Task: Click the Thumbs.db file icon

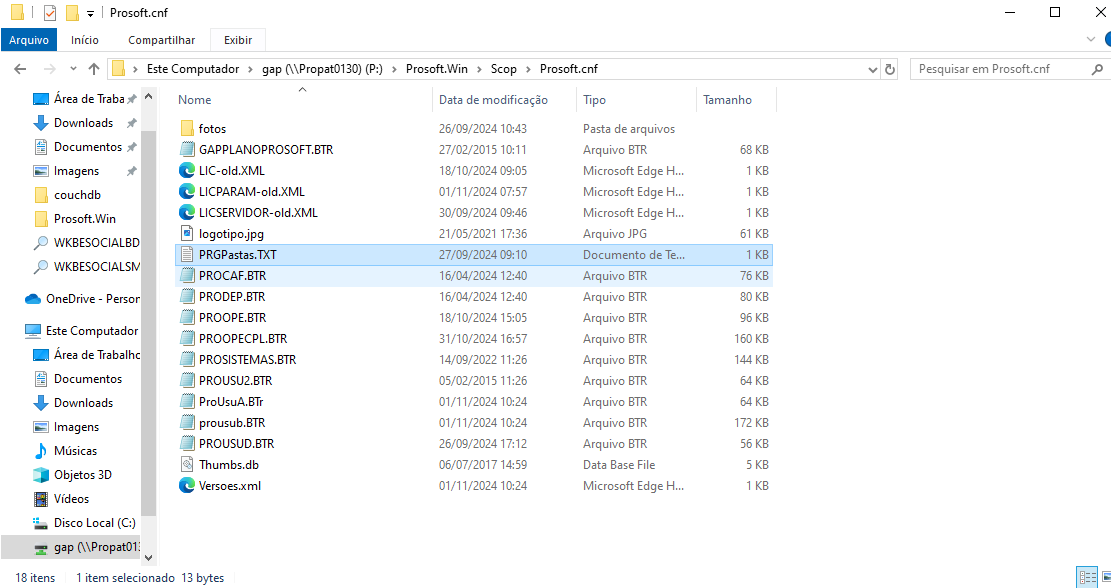Action: (x=187, y=465)
